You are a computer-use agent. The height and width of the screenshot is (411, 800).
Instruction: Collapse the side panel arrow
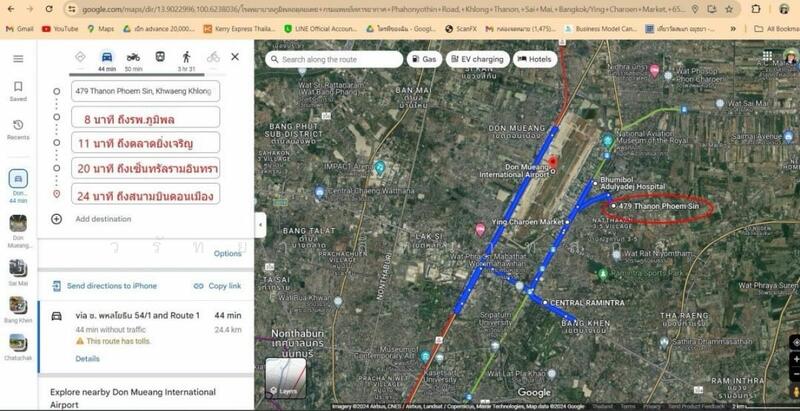tap(260, 226)
